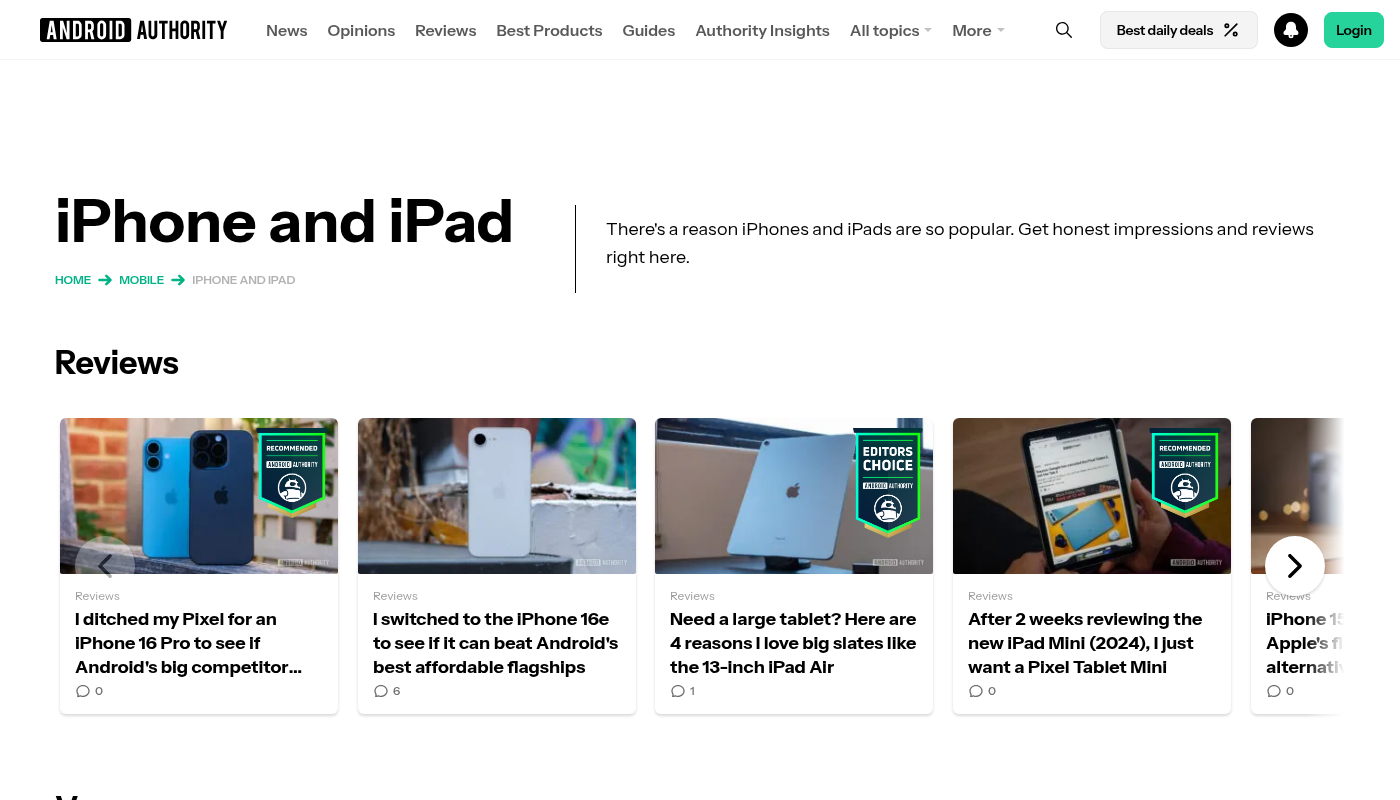Click comment icon on iPad Mini review
This screenshot has width=1400, height=800.
pos(976,691)
